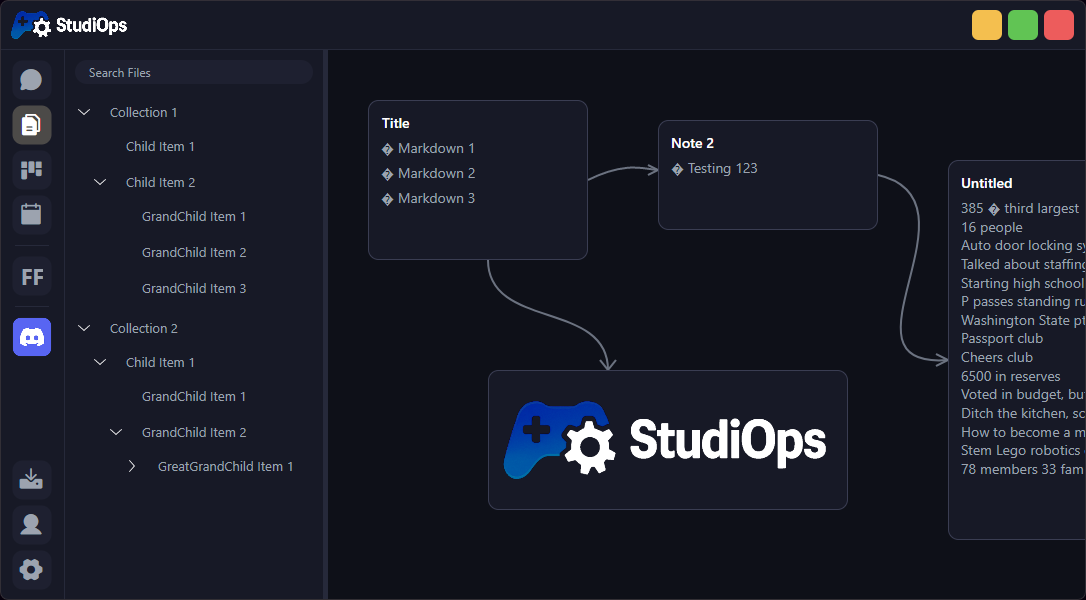Open the user profile icon
The width and height of the screenshot is (1086, 600).
pos(30,524)
